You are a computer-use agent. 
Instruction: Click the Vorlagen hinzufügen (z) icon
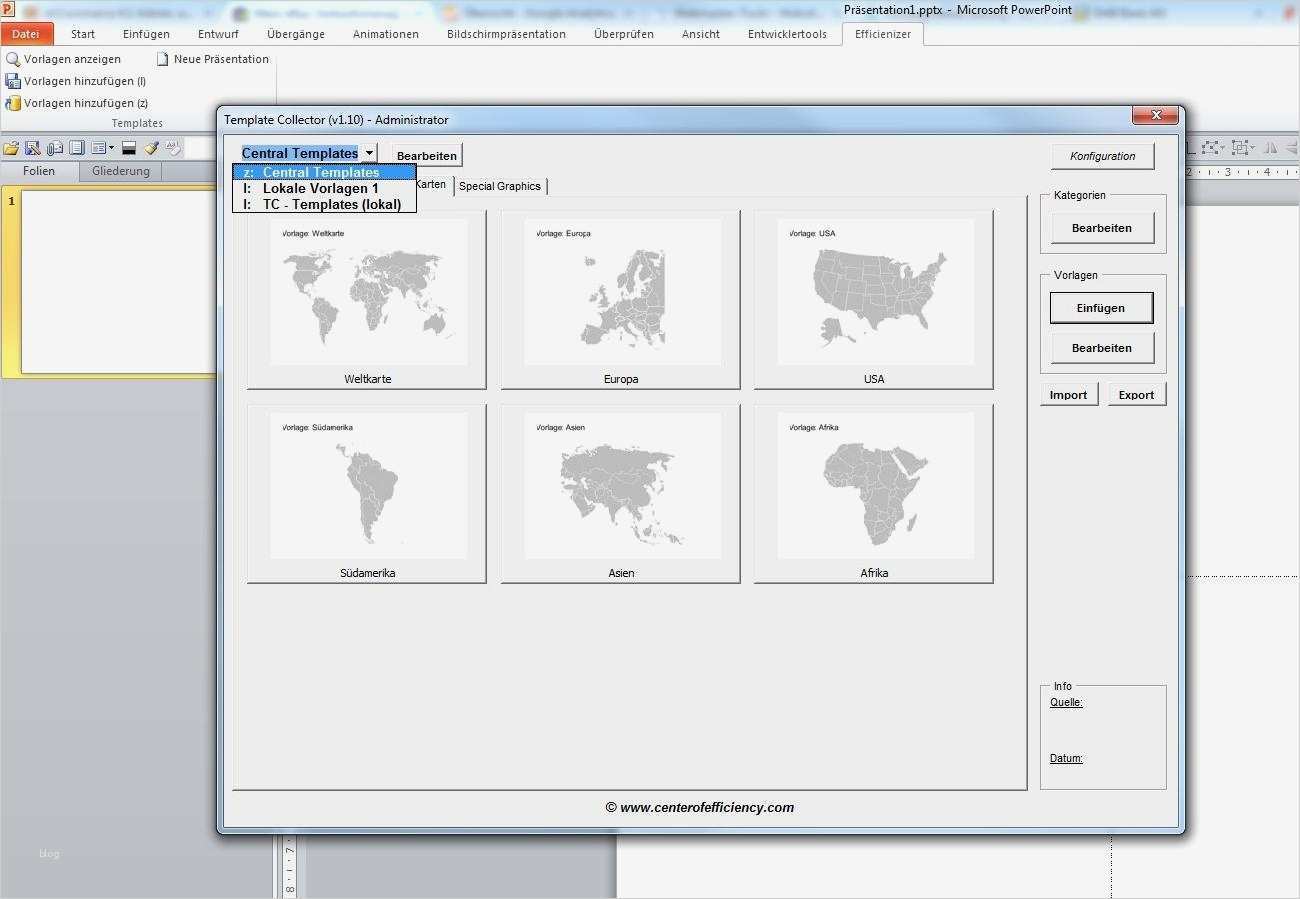(x=13, y=103)
